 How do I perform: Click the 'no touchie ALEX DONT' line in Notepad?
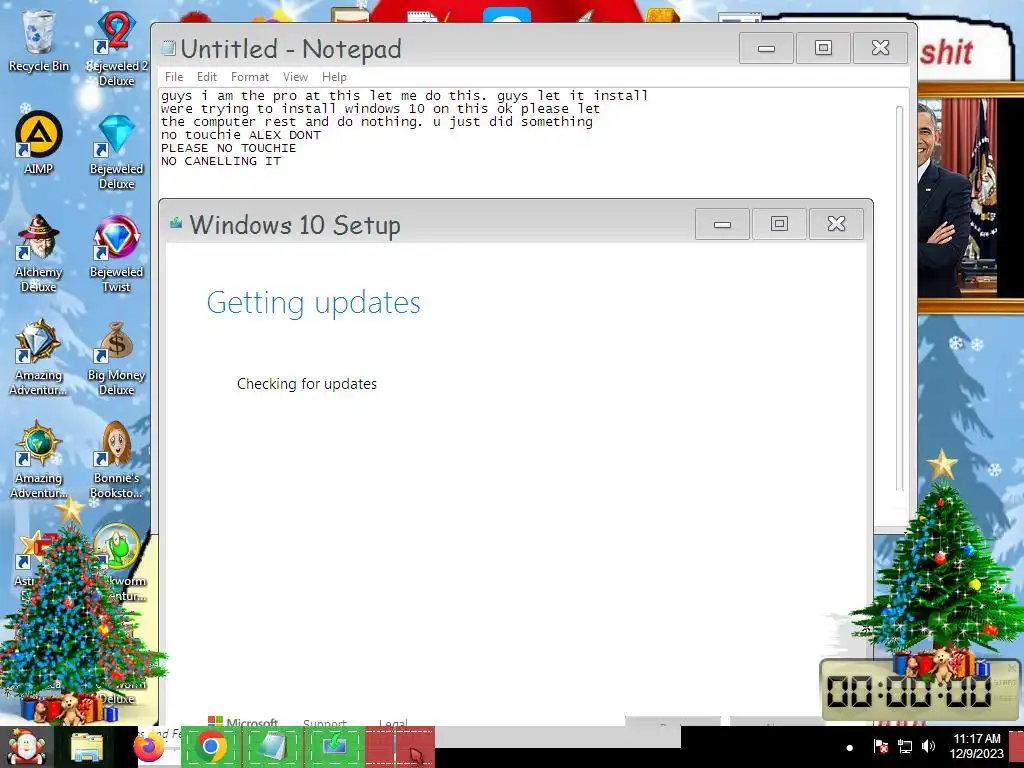241,135
